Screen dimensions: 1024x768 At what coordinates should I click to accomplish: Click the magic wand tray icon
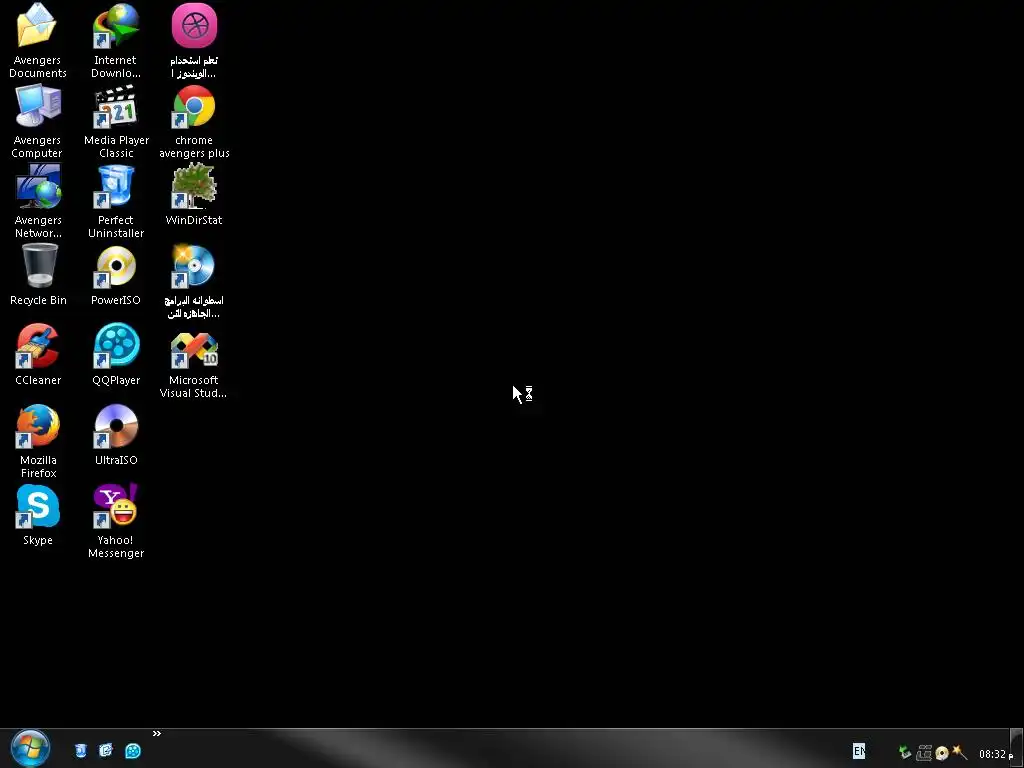click(959, 752)
